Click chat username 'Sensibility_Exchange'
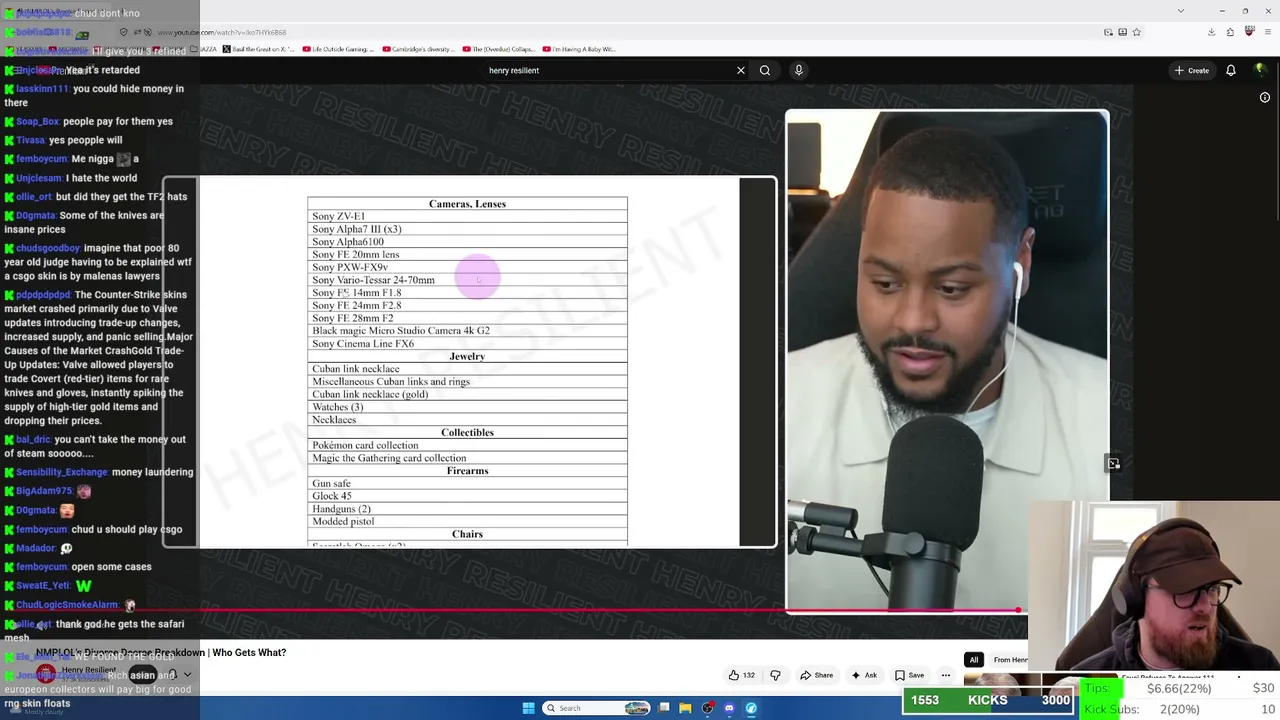This screenshot has height=720, width=1280. pos(62,472)
